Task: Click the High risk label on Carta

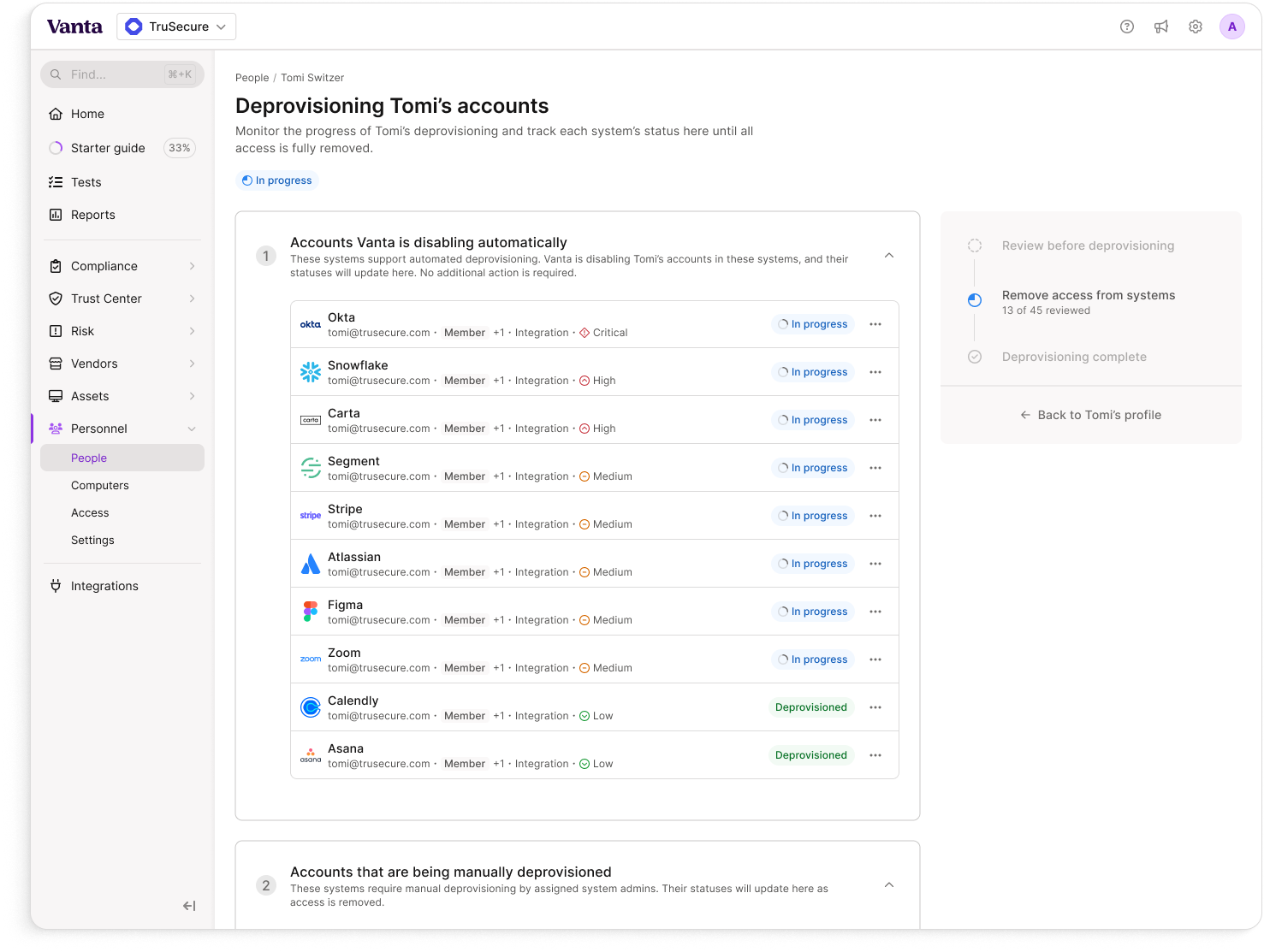Action: [597, 429]
